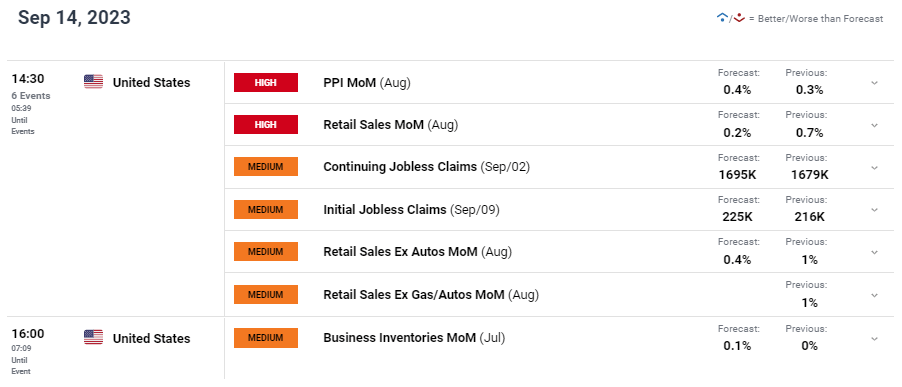
Task: Click MEDIUM badge beside Business Inventories MoM
Action: [266, 338]
